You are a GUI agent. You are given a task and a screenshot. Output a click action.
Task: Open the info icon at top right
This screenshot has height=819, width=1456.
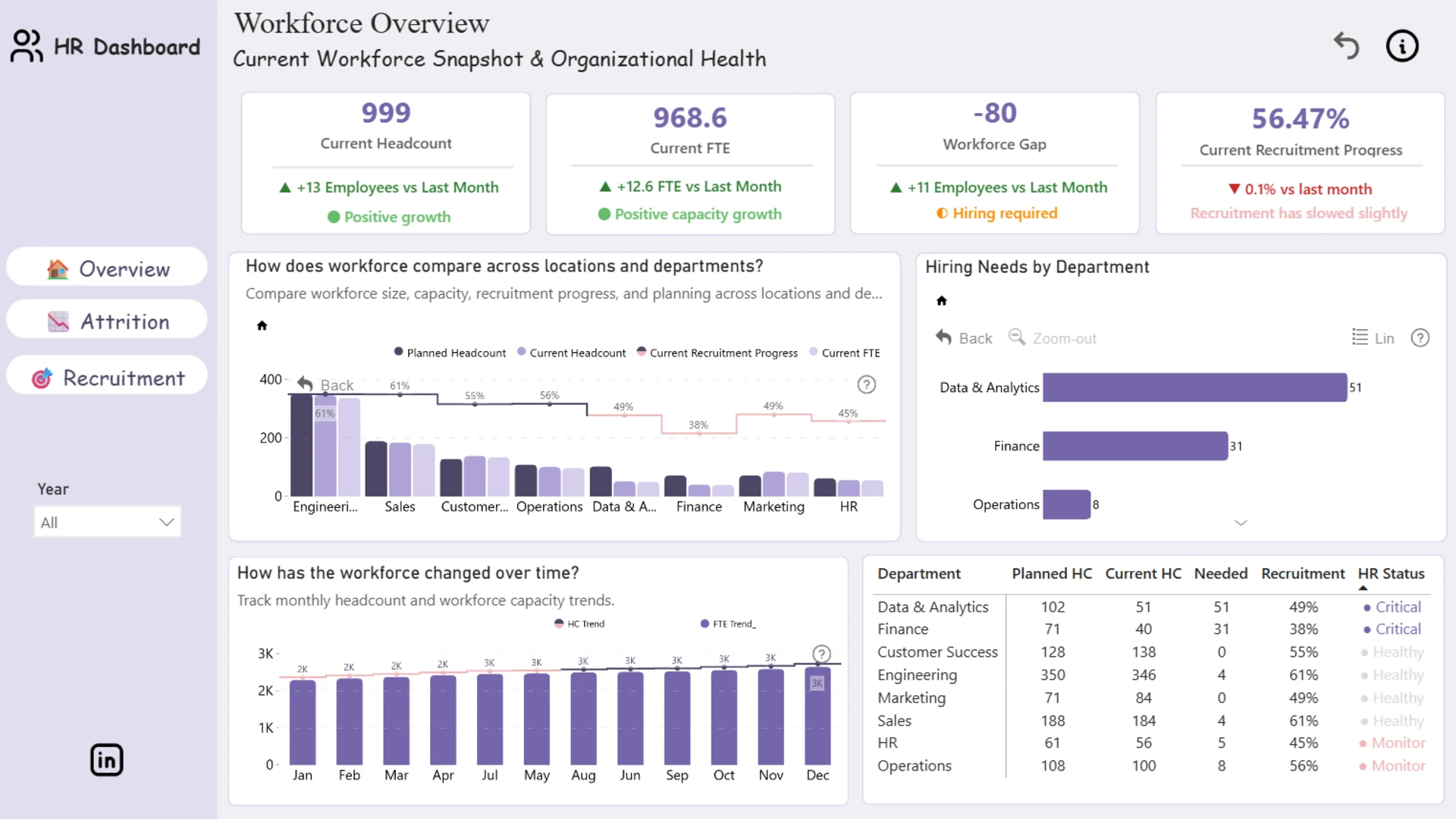(x=1402, y=45)
